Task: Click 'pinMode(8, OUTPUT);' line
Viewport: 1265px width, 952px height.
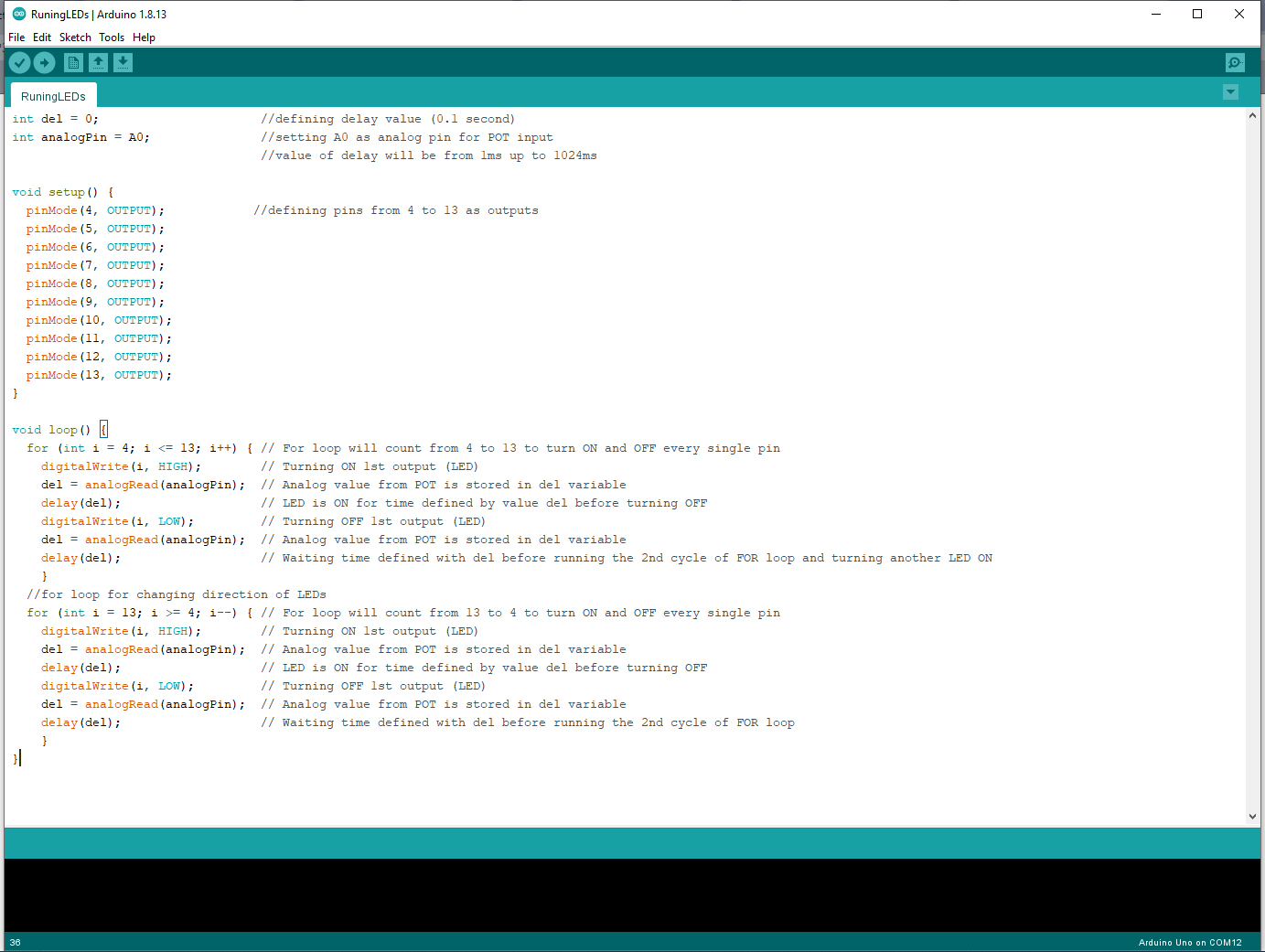Action: [x=95, y=283]
